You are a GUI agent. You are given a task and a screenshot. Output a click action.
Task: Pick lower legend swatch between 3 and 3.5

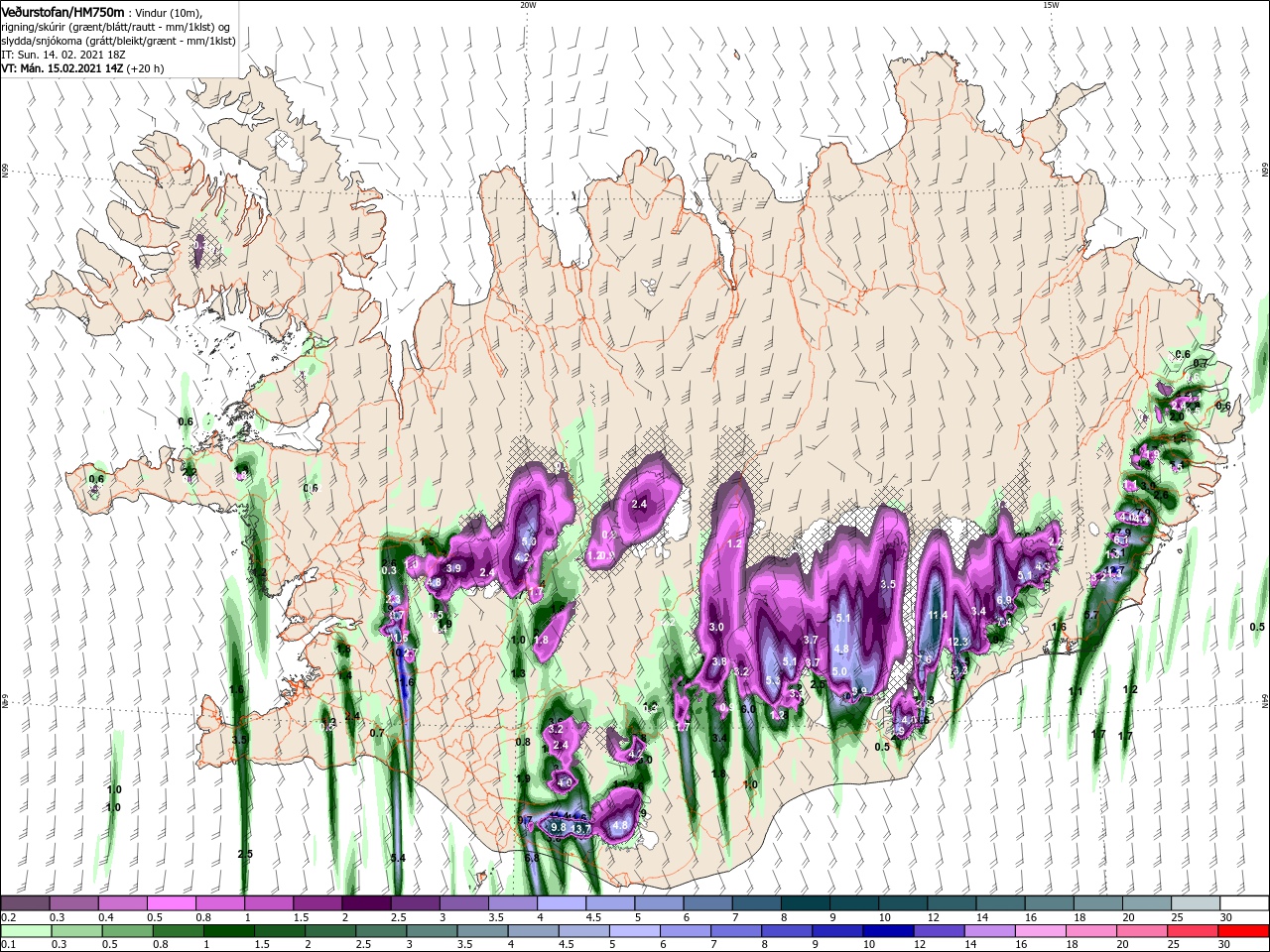coord(431,931)
